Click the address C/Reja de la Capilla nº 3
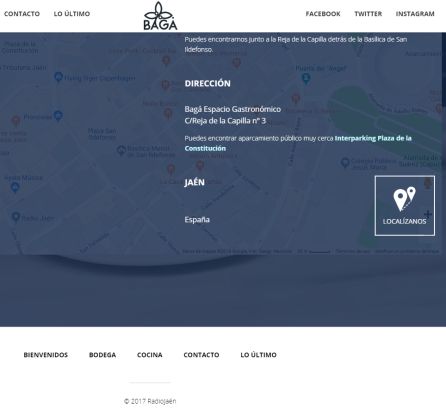This screenshot has height=409, width=446. pos(225,121)
